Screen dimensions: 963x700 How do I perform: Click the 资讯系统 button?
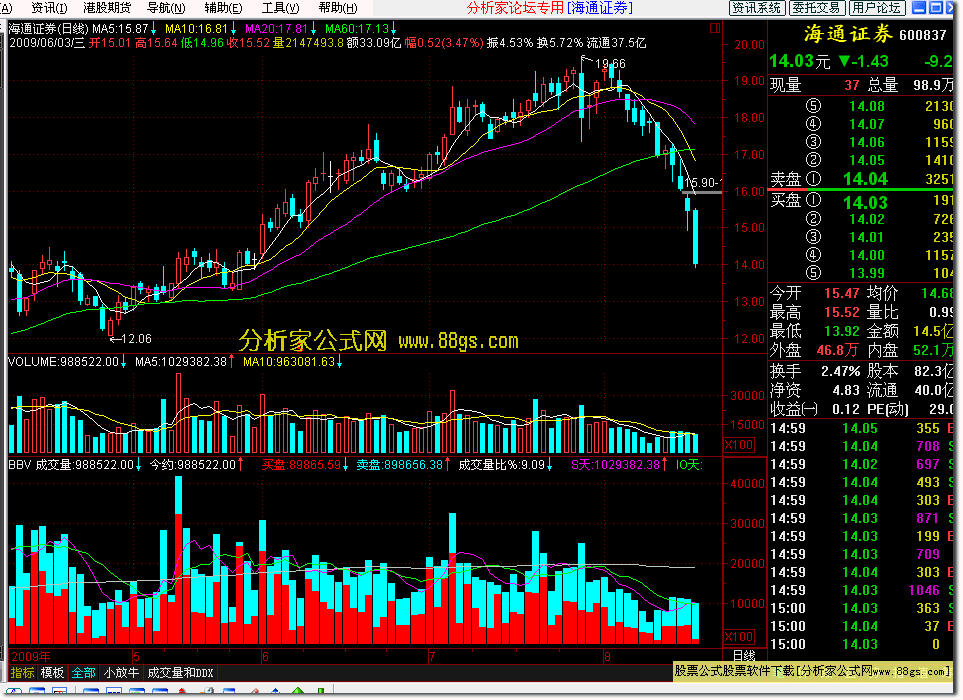point(756,8)
